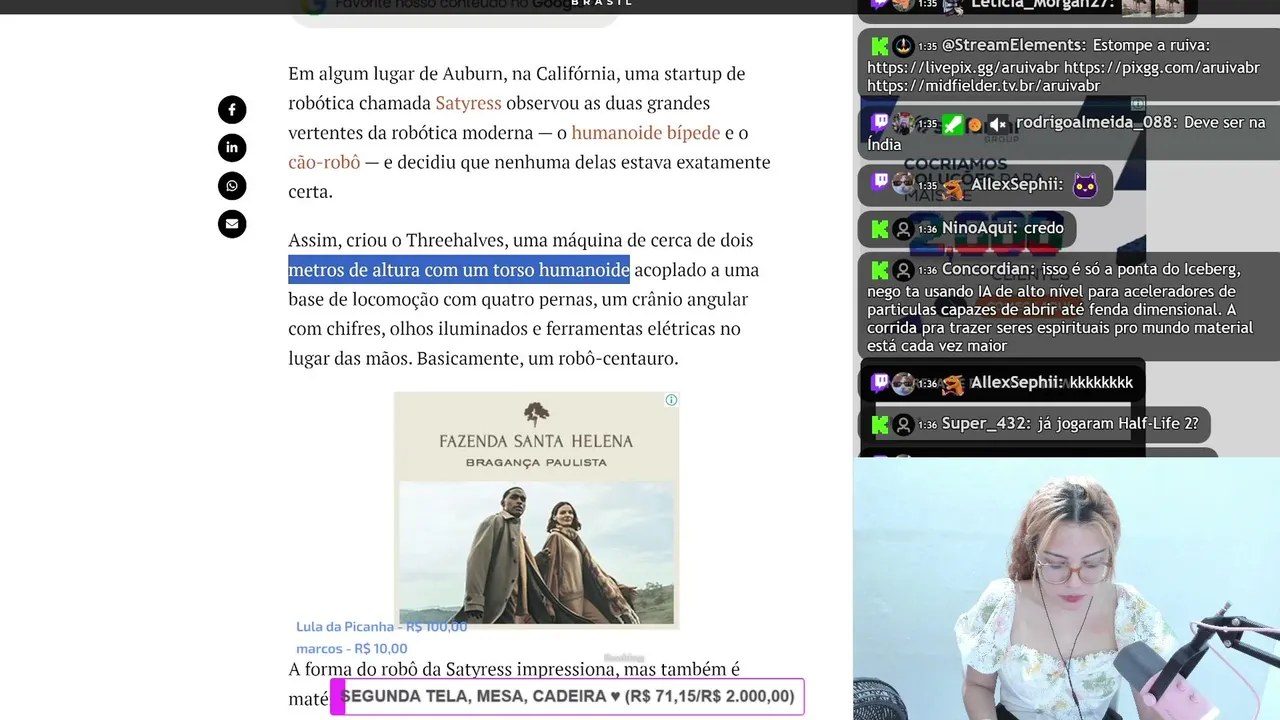Image resolution: width=1280 pixels, height=720 pixels.
Task: Open the 'cão-robô' link
Action: click(324, 162)
